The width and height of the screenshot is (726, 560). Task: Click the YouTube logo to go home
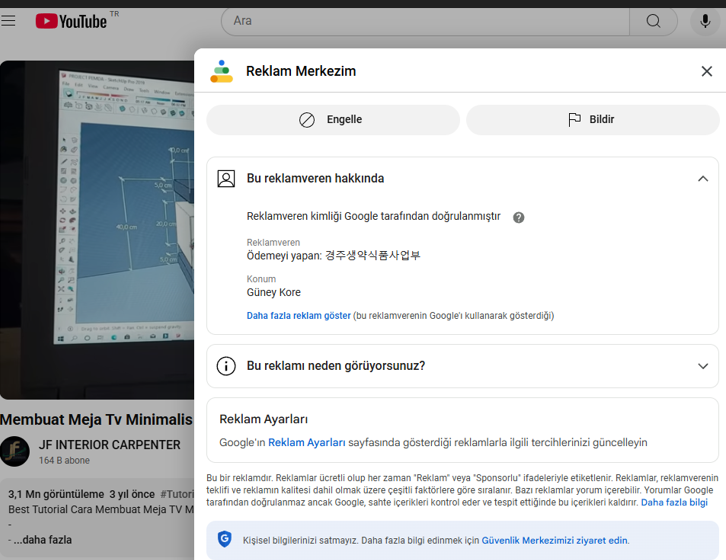point(70,21)
